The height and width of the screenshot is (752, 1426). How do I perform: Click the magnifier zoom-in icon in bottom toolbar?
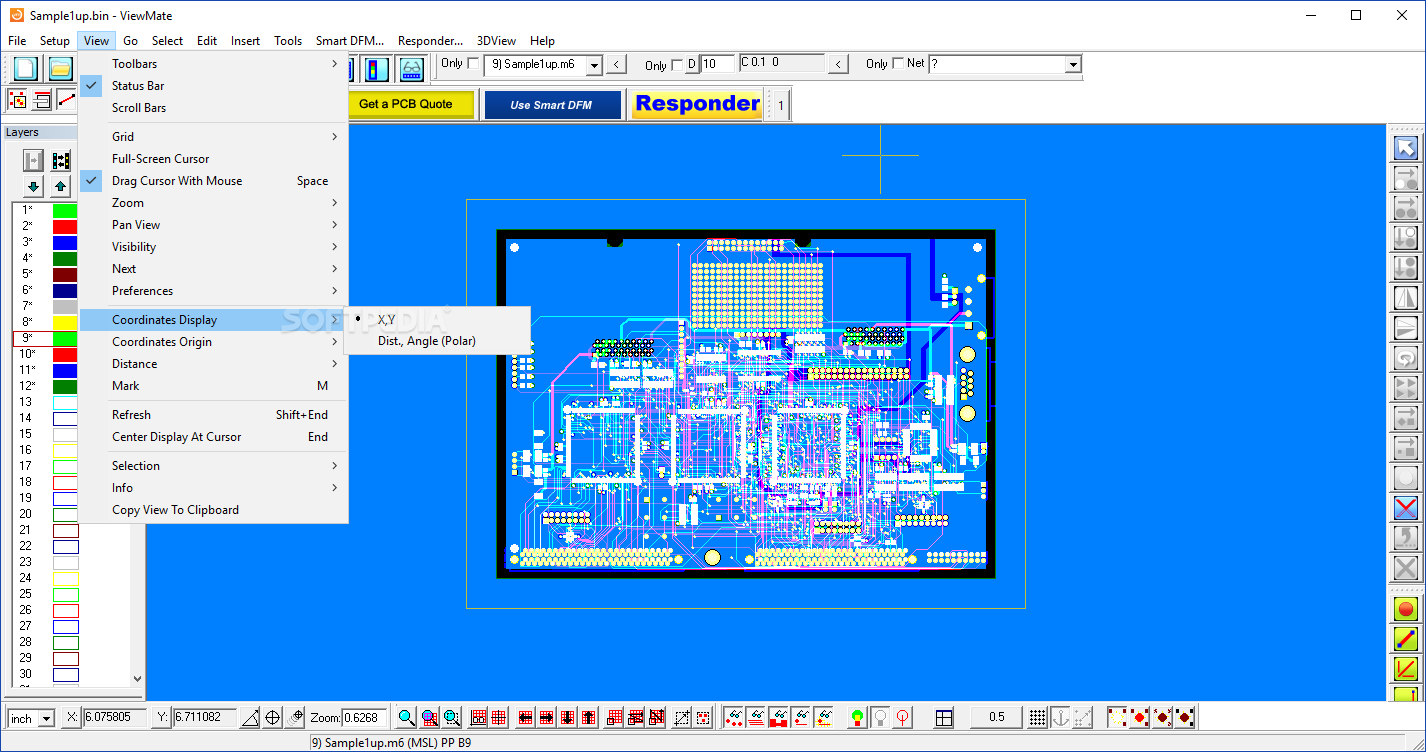pos(406,717)
